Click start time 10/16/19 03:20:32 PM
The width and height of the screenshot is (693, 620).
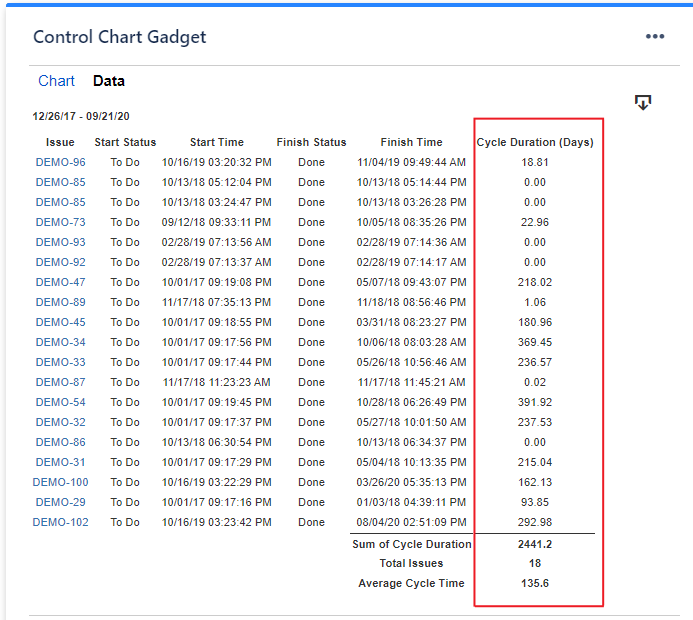pos(217,162)
